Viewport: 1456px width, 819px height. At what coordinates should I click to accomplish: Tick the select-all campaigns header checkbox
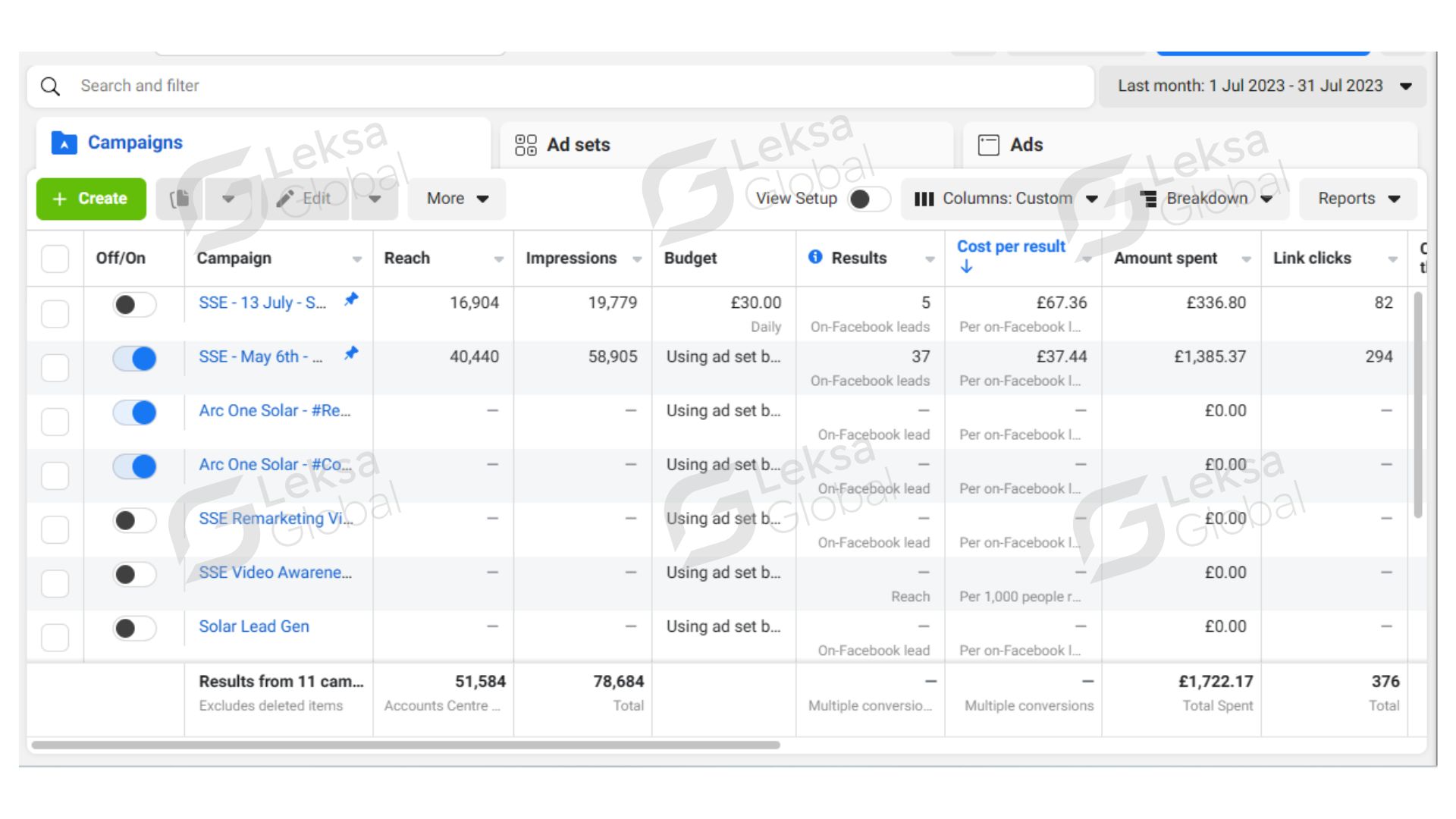coord(55,259)
